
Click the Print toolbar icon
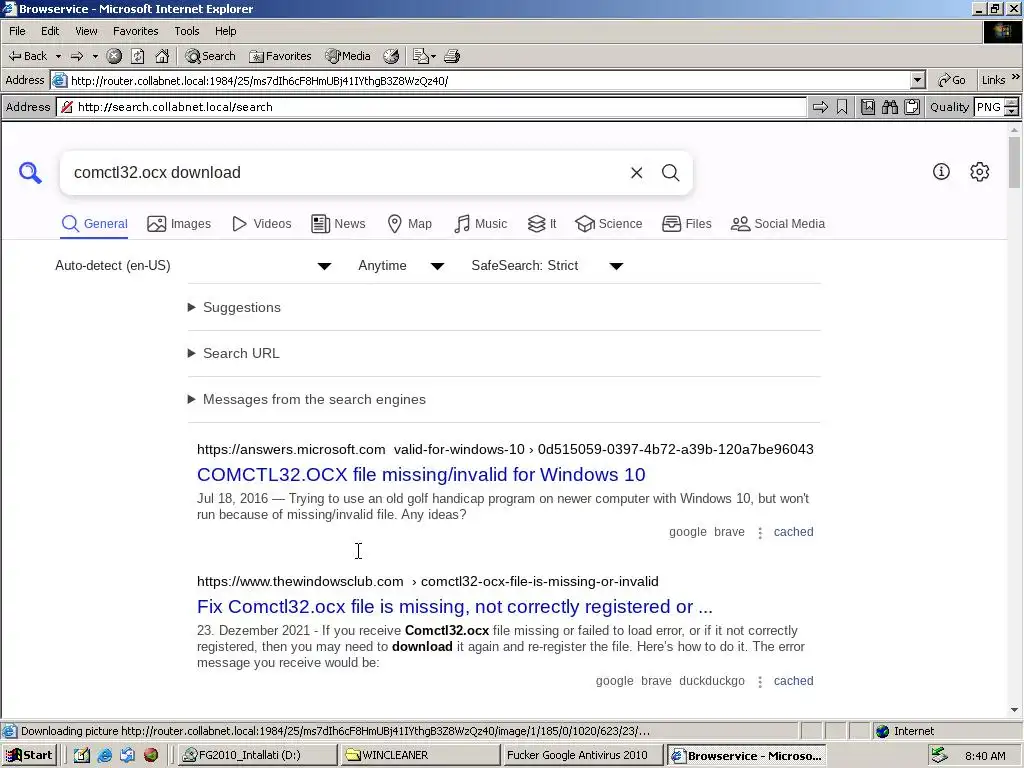point(452,56)
